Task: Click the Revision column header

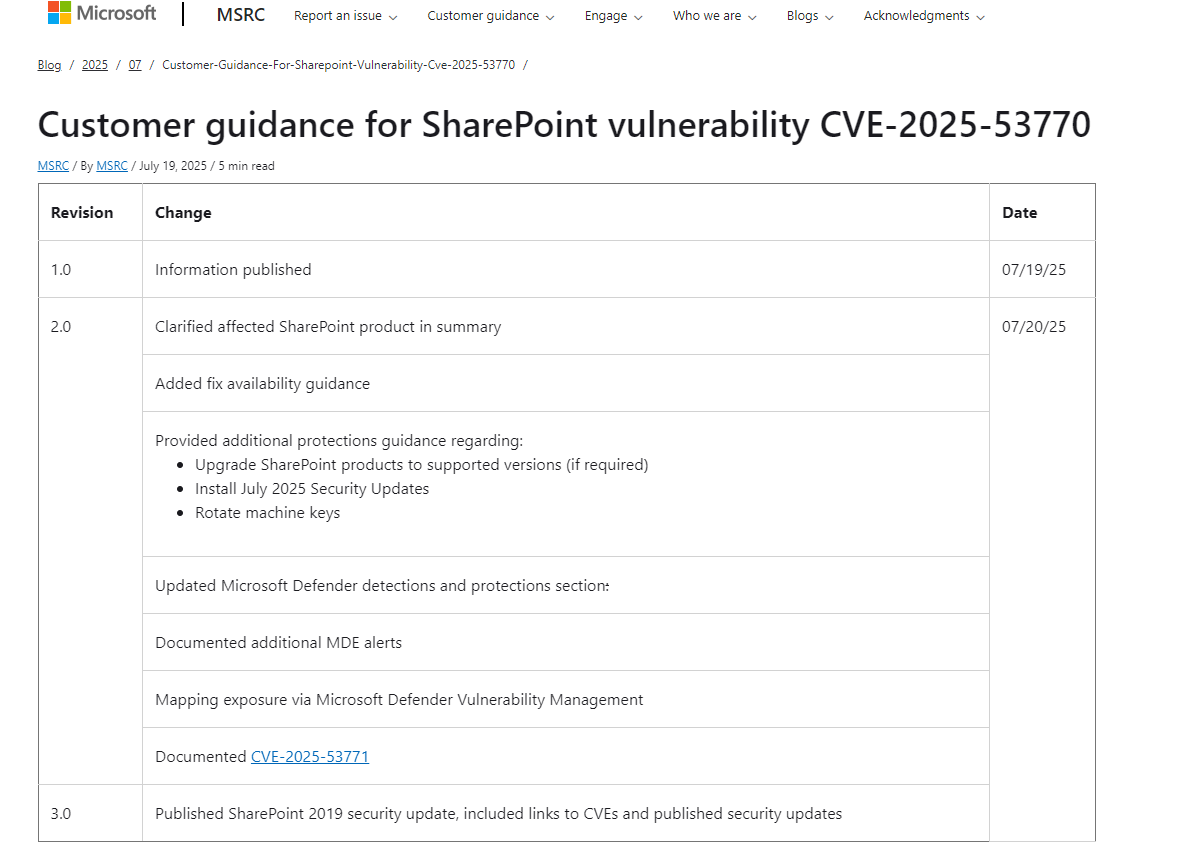Action: 82,213
